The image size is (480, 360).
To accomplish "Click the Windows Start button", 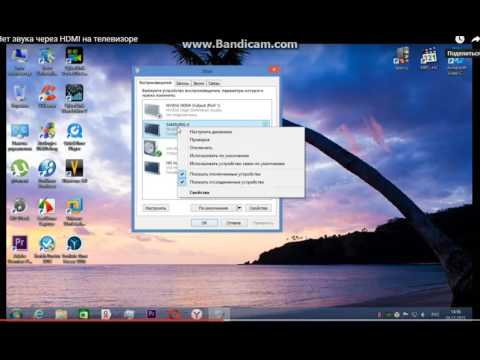I will (x=16, y=314).
